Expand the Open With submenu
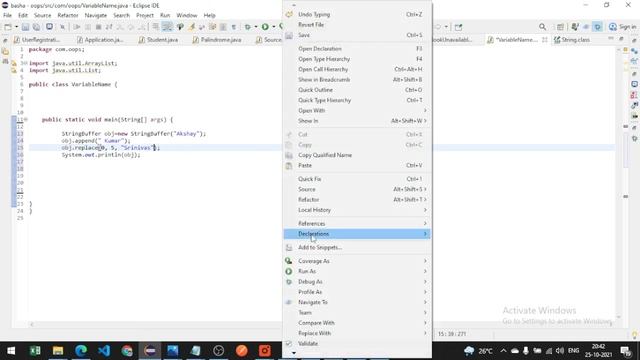The height and width of the screenshot is (360, 640). [x=357, y=111]
